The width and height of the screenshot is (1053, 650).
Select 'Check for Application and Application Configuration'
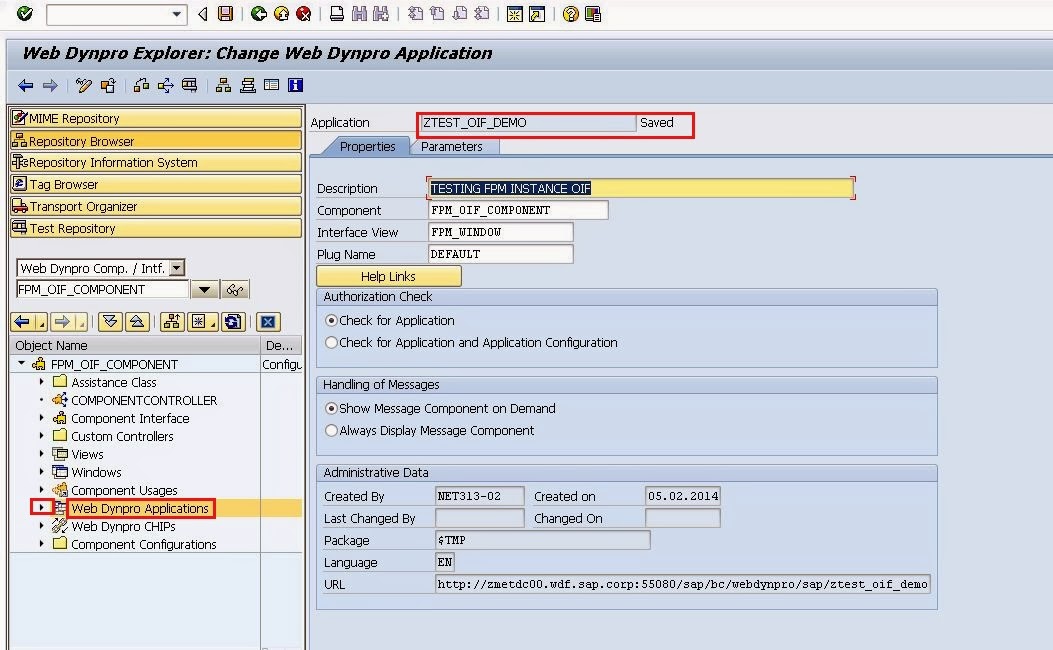(x=332, y=343)
